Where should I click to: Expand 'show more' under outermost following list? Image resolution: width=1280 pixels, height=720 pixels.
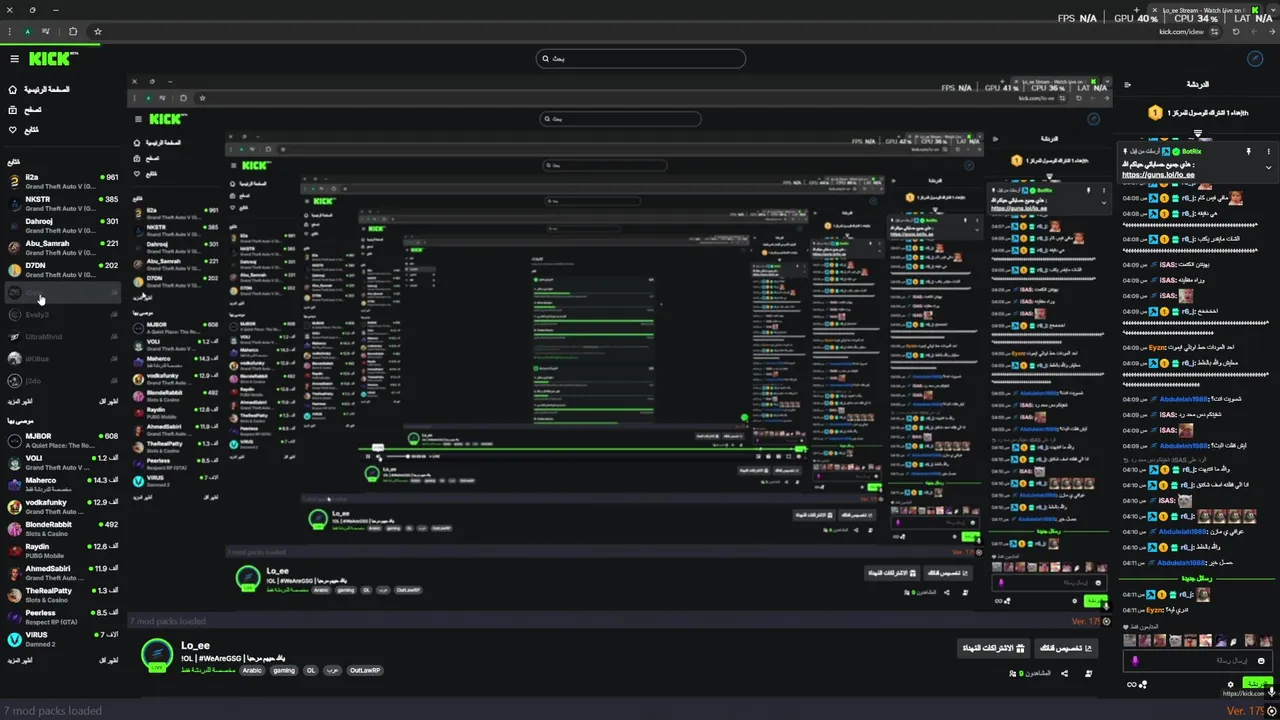pos(20,401)
